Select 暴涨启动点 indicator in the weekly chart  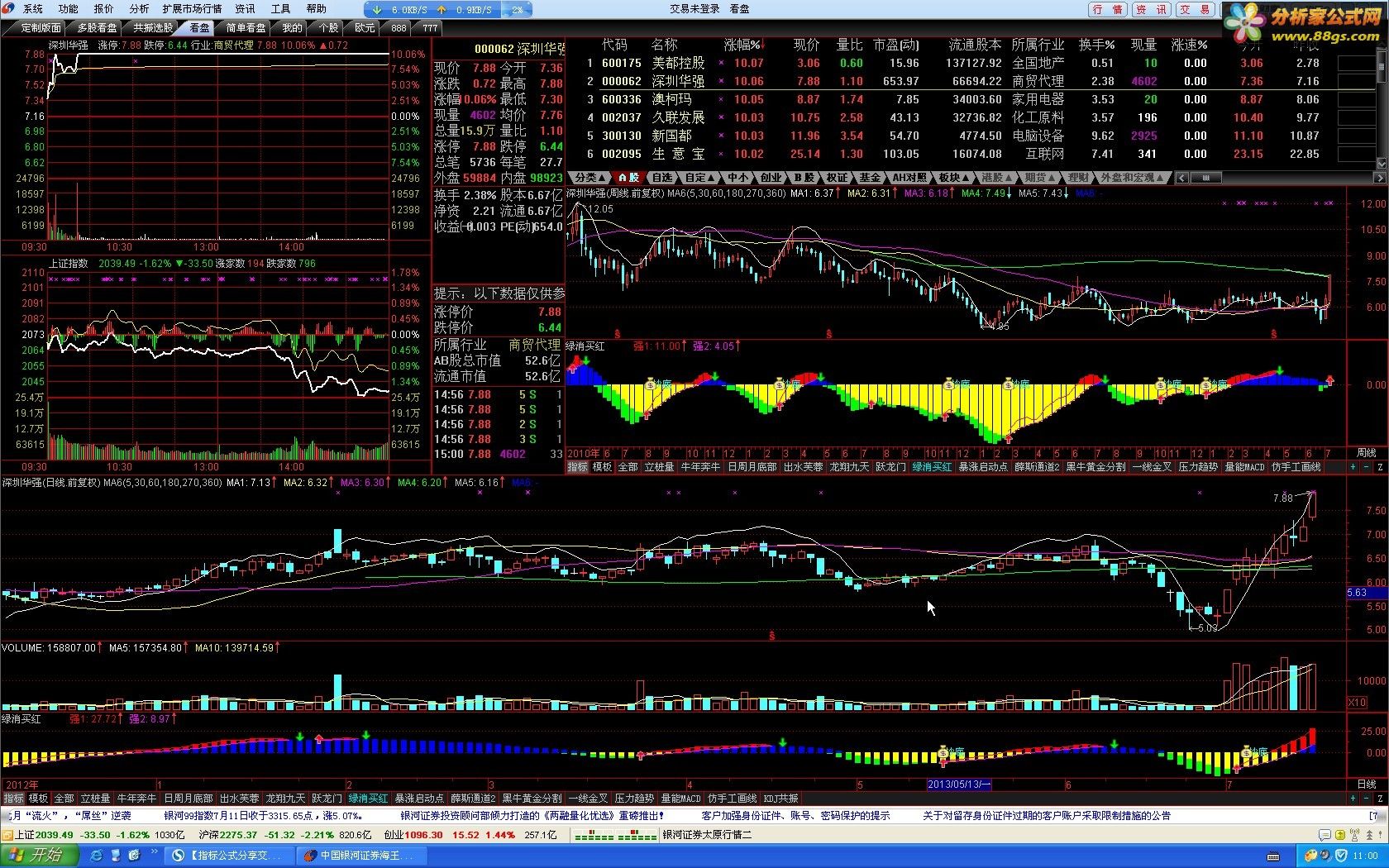point(982,467)
